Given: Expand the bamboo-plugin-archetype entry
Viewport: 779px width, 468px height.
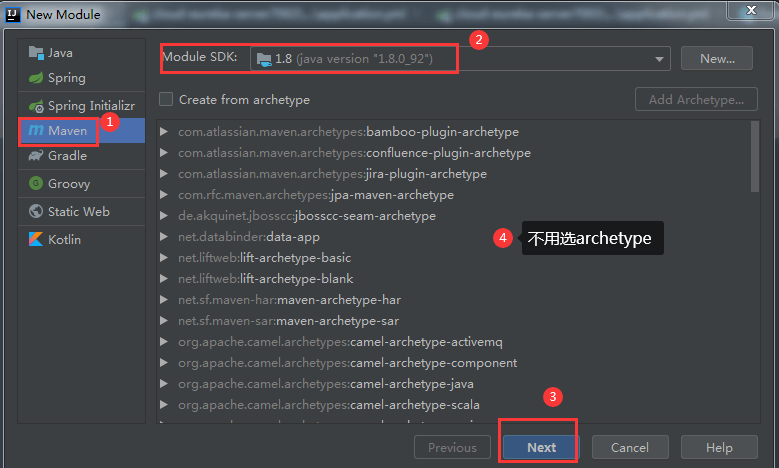Looking at the screenshot, I should [x=163, y=132].
